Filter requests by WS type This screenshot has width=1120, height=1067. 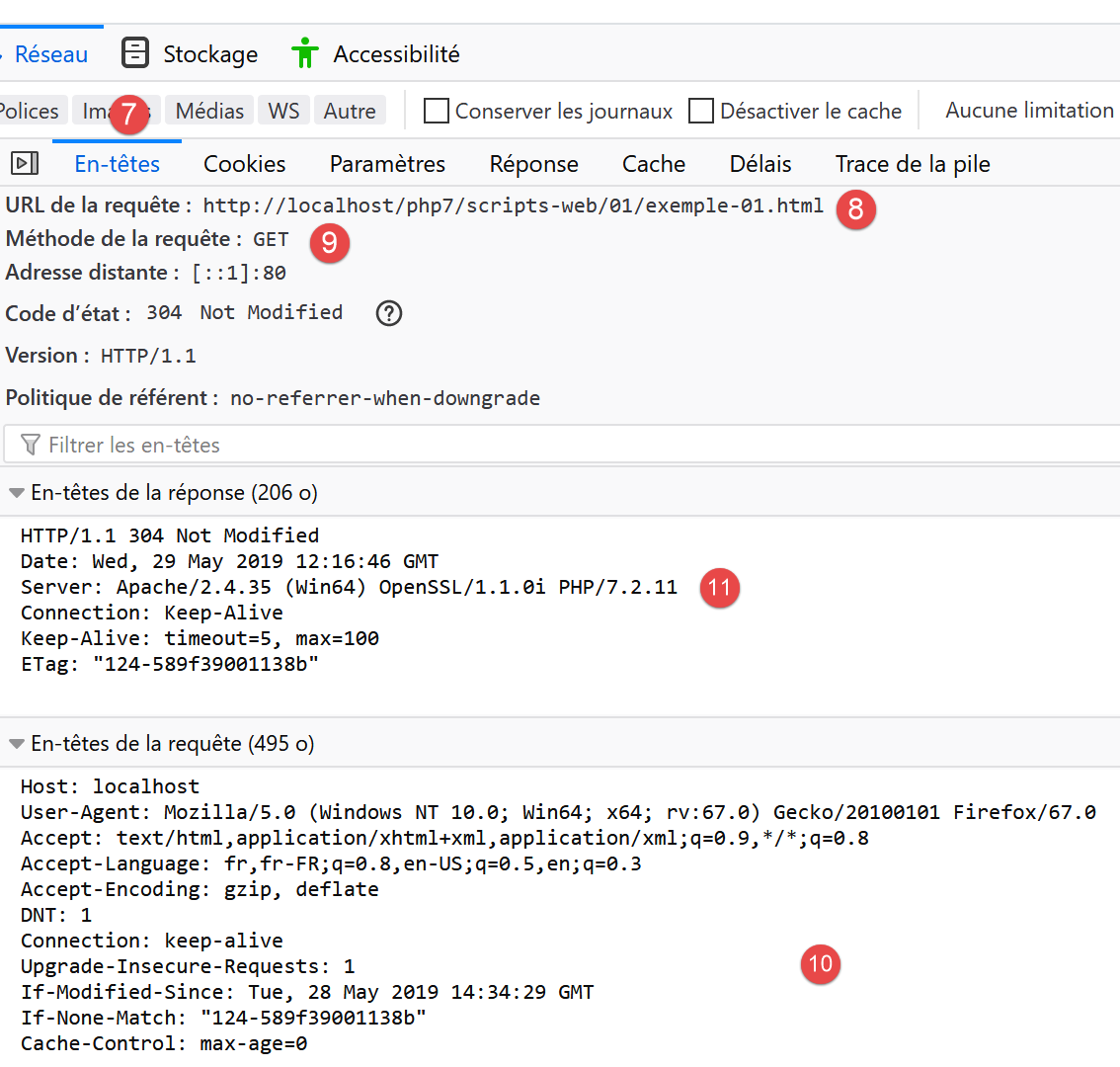(x=283, y=111)
